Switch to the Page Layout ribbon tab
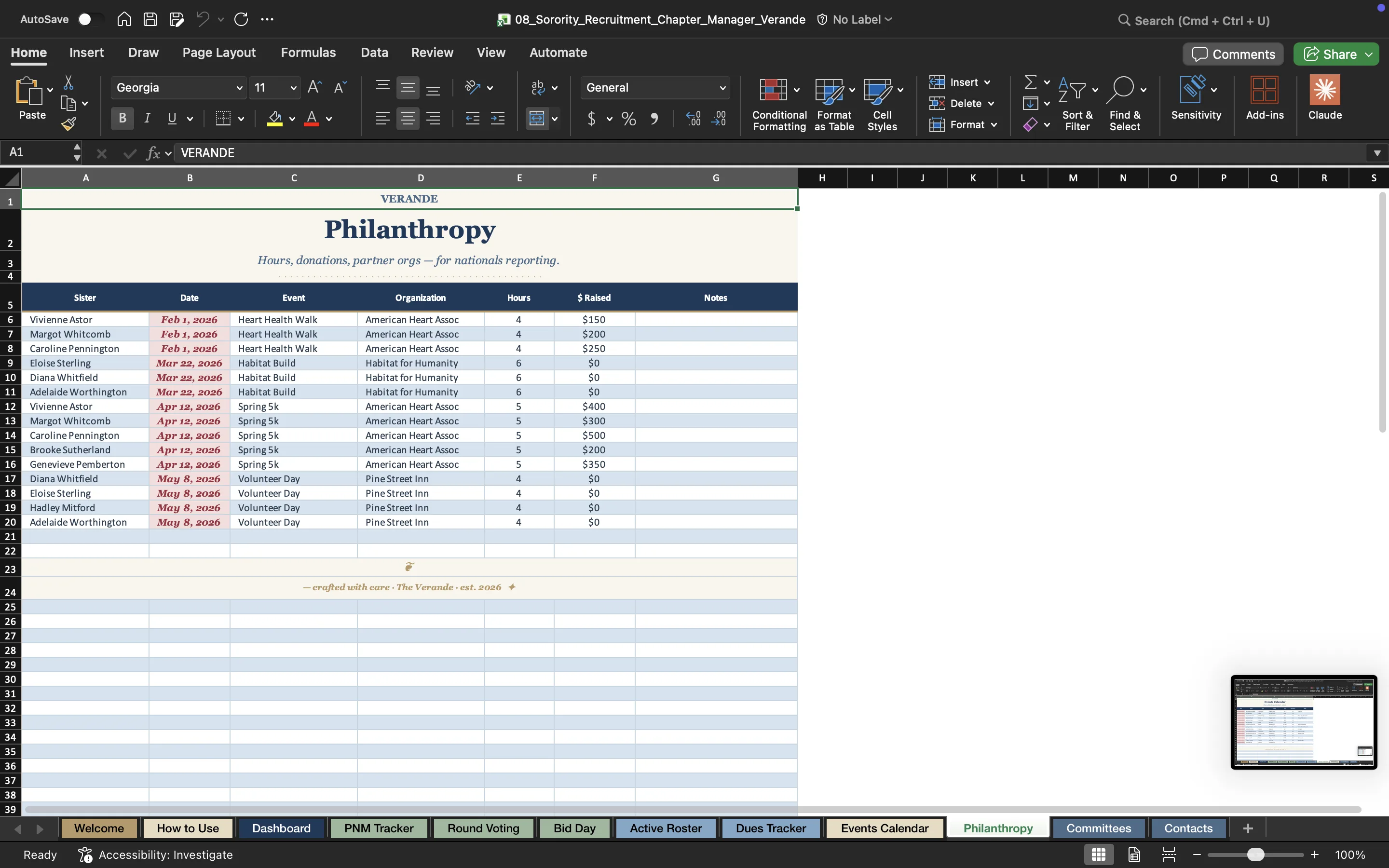Image resolution: width=1389 pixels, height=868 pixels. 218,52
